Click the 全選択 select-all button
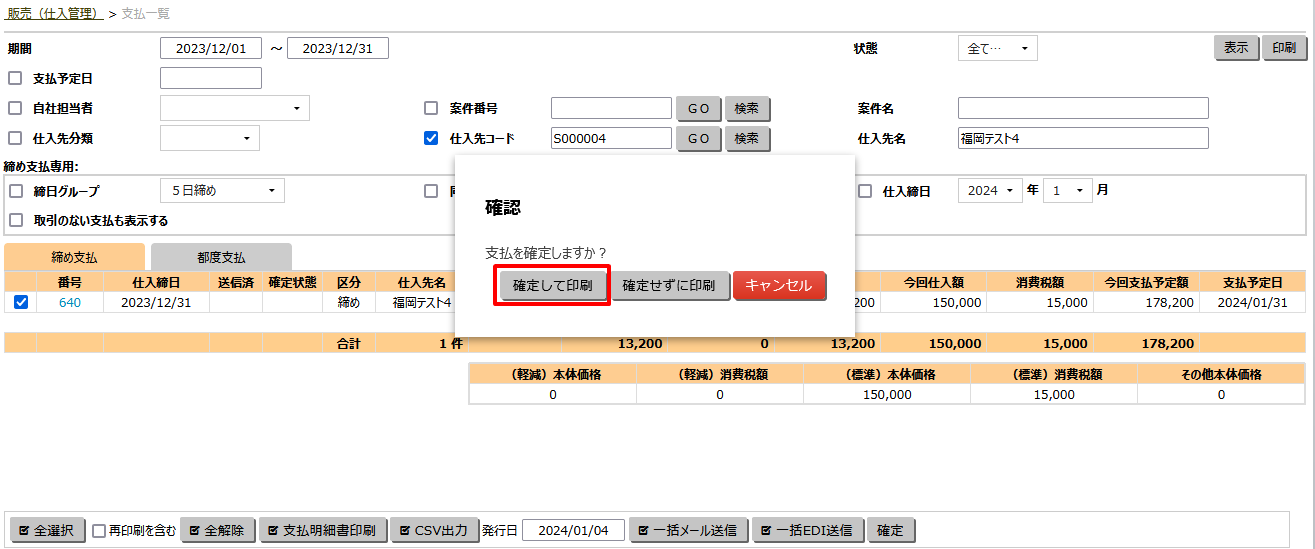 48,530
